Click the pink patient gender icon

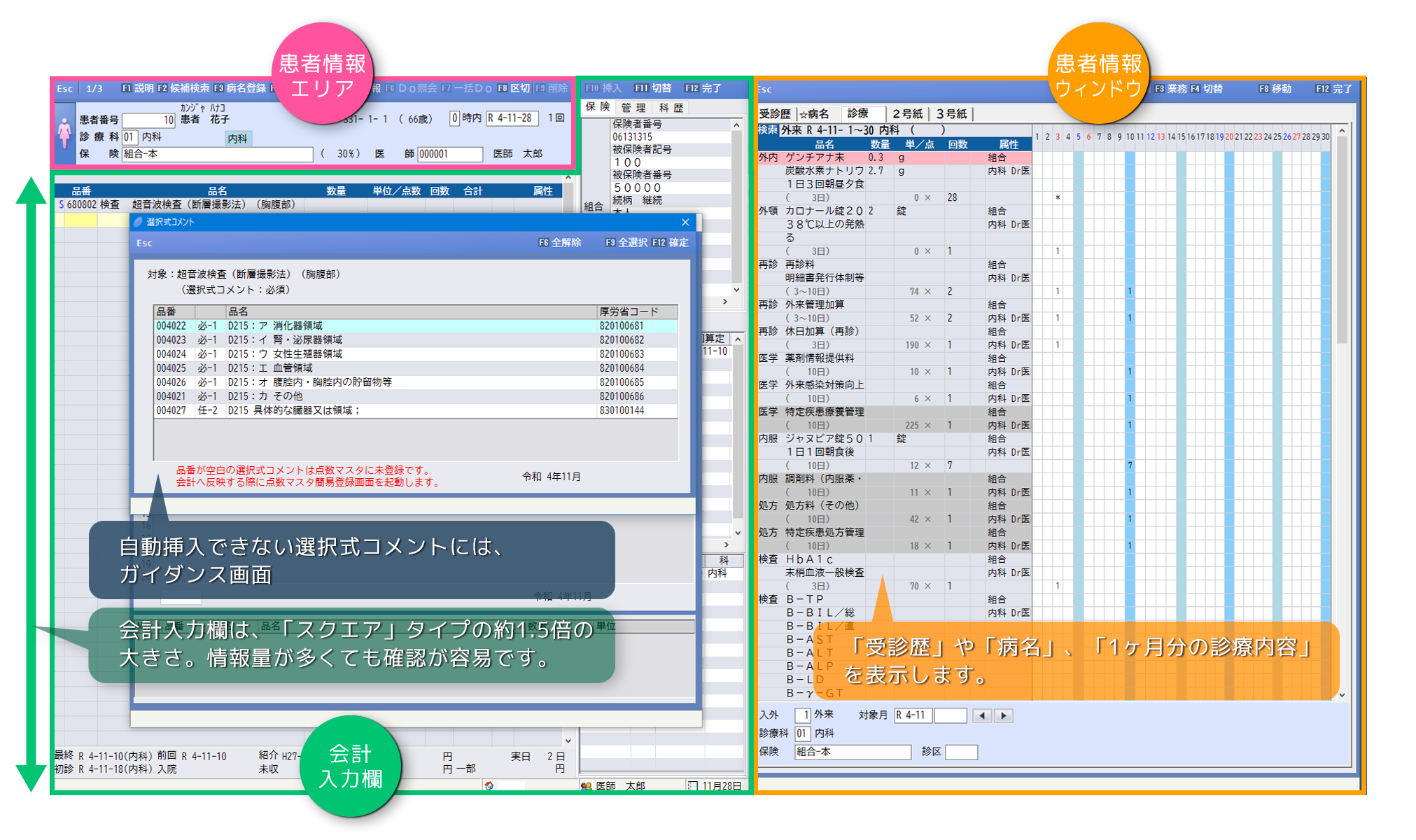[64, 132]
